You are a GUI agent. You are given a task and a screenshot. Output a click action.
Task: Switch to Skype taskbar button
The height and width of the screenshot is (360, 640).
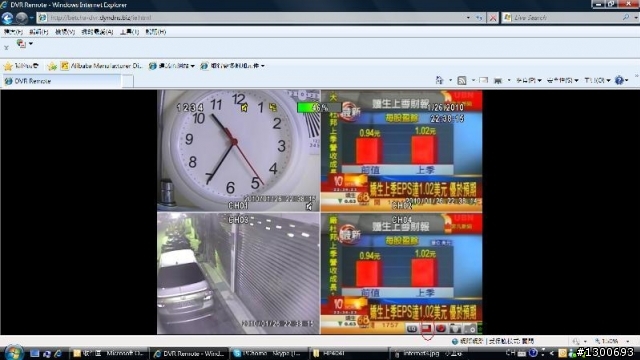(269, 353)
